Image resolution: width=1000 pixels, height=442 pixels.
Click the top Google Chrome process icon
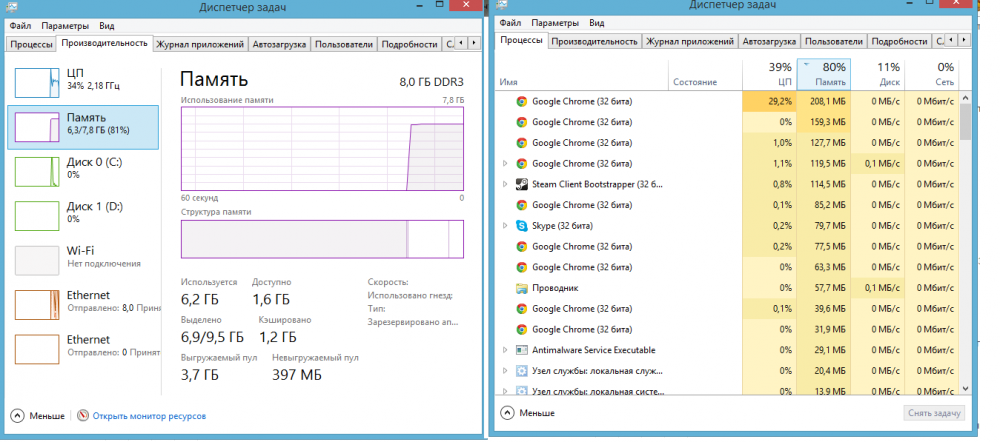pyautogui.click(x=521, y=101)
